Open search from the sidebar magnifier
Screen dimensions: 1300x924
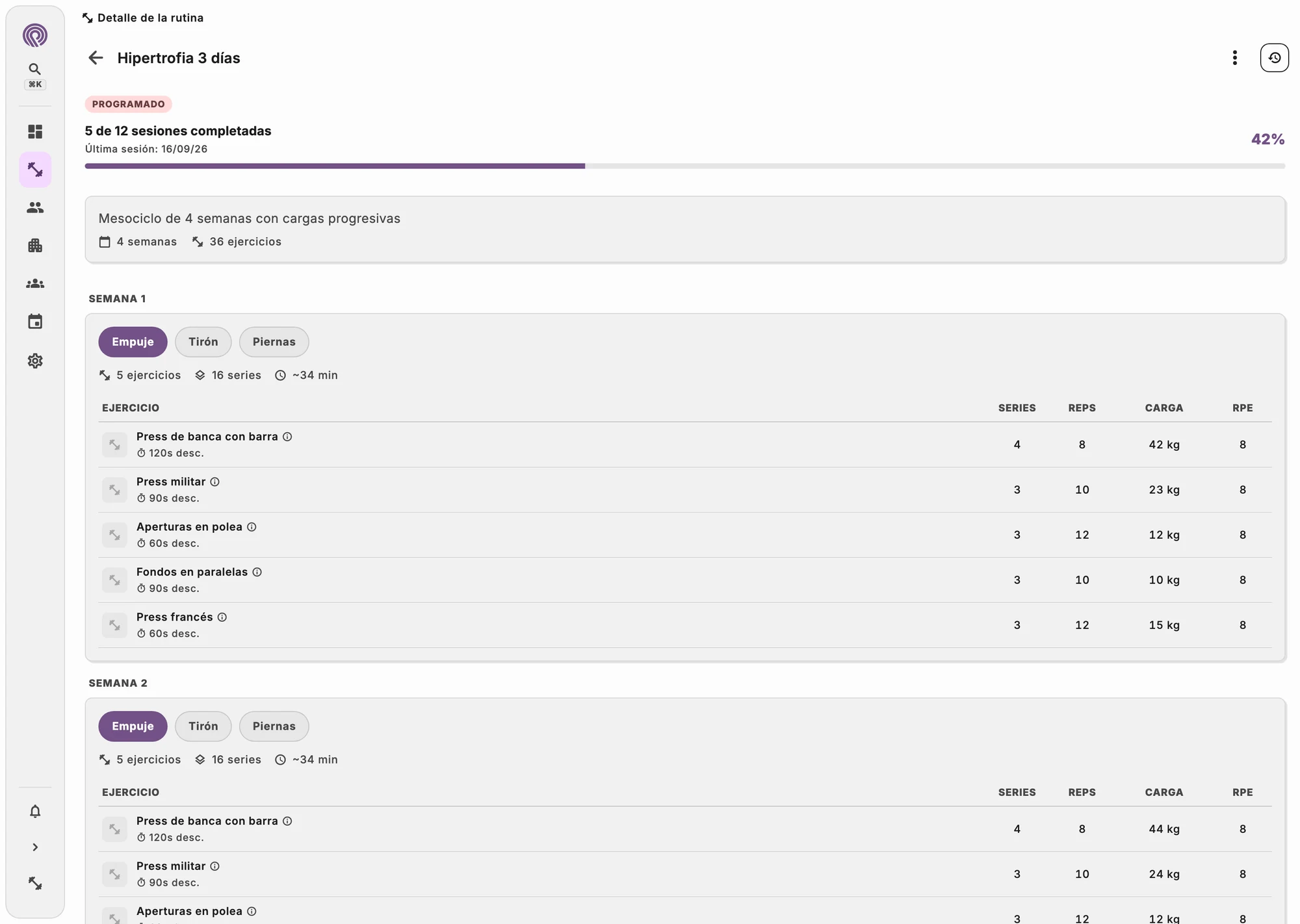point(35,69)
